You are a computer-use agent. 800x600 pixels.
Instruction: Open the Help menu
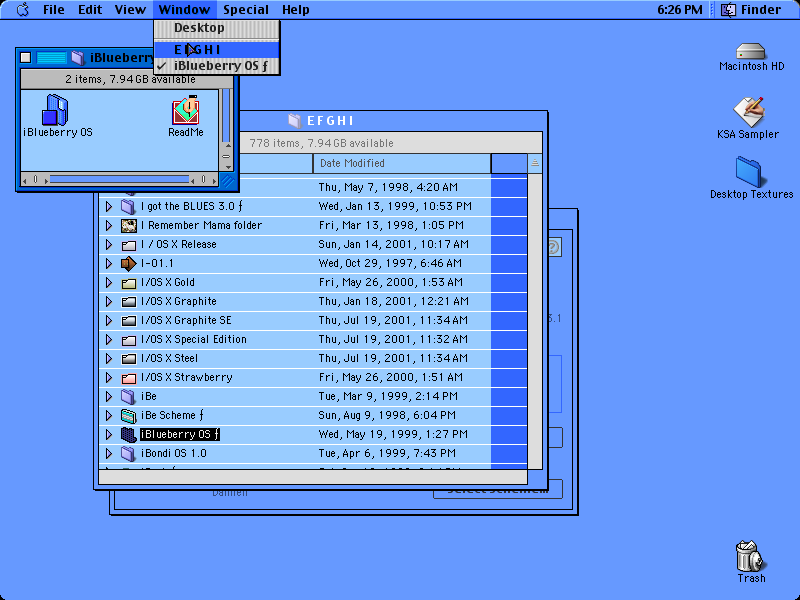(295, 10)
